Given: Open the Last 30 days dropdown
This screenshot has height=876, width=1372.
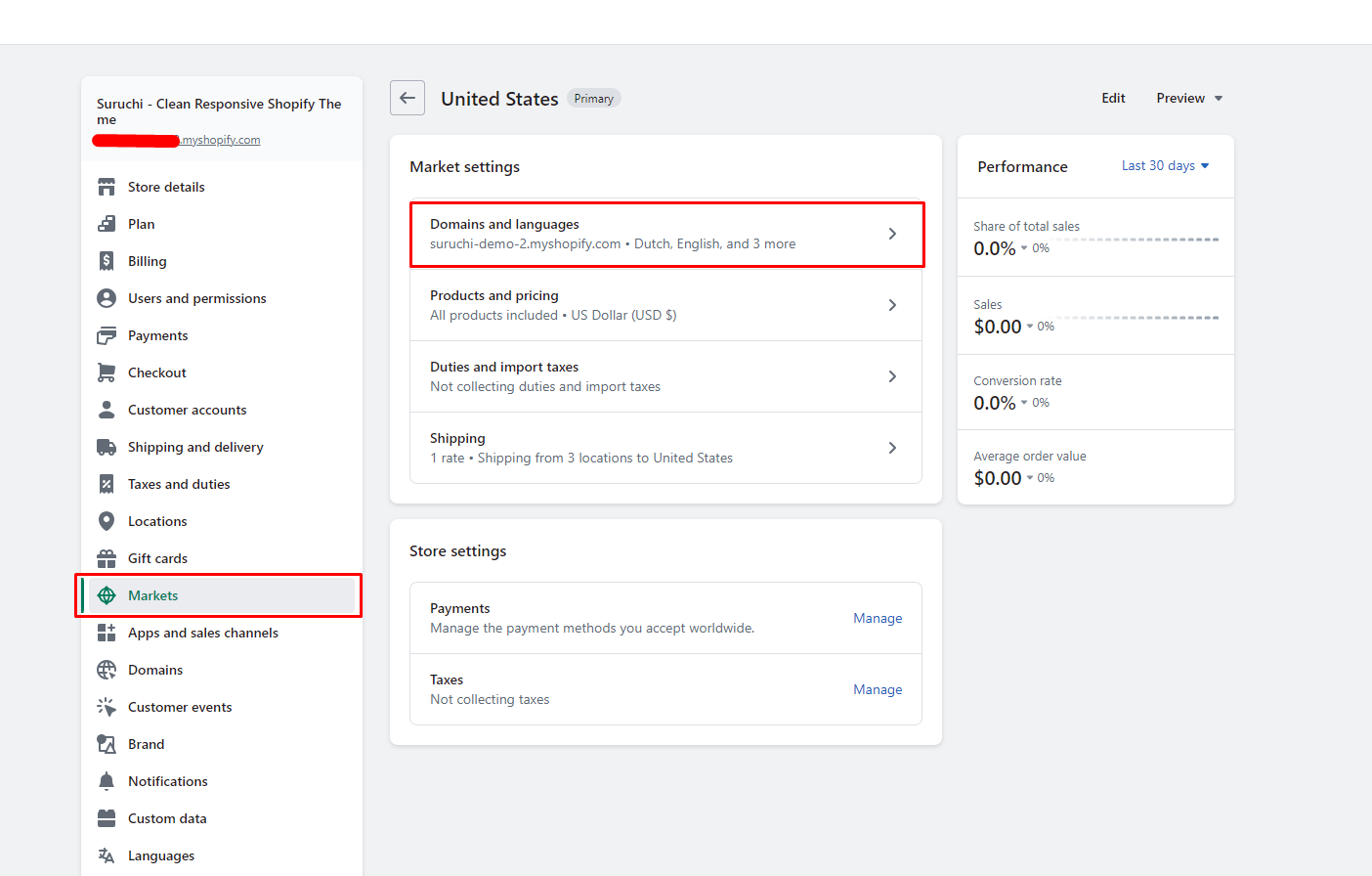Looking at the screenshot, I should coord(1165,166).
